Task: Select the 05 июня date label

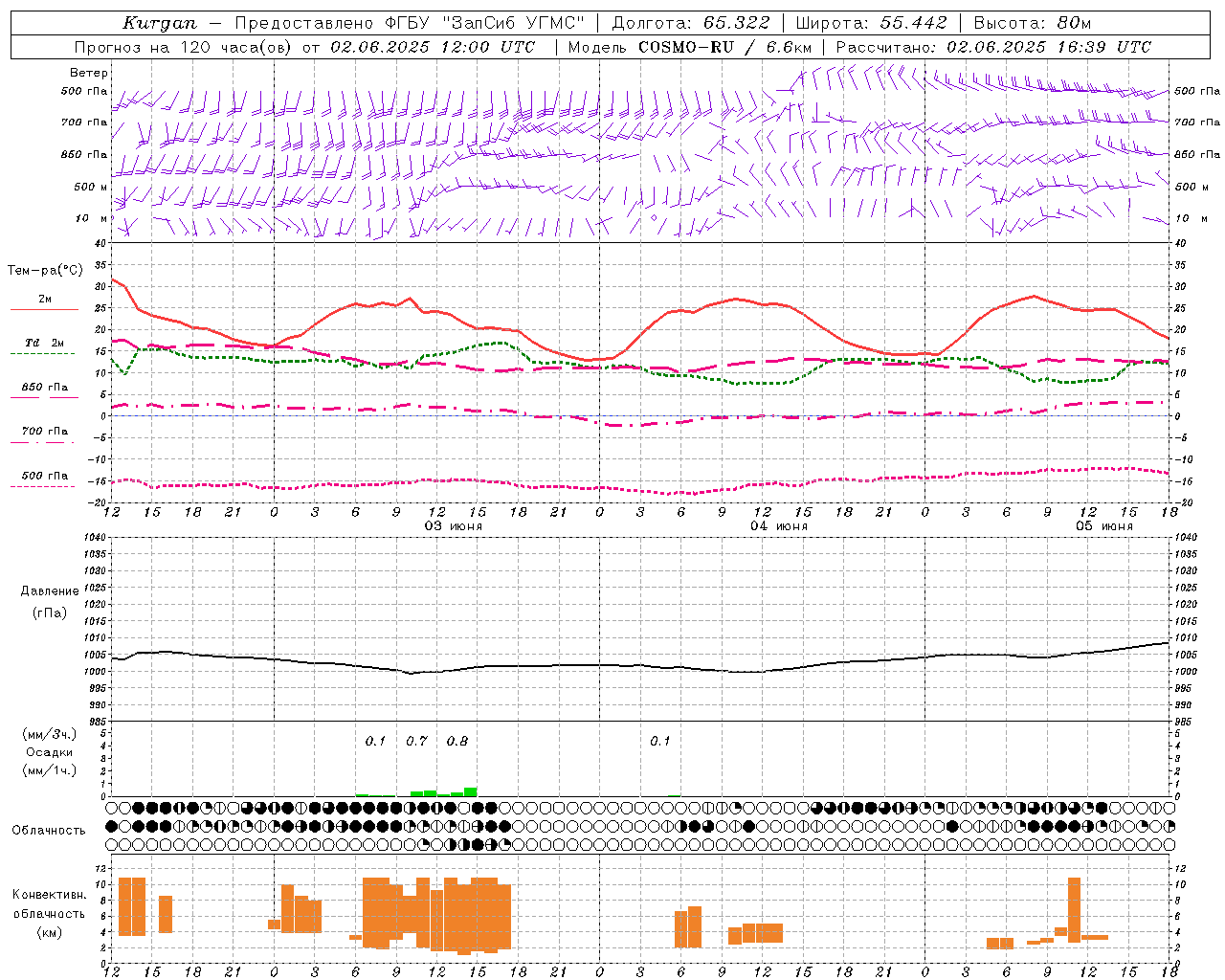Action: coord(1103,526)
